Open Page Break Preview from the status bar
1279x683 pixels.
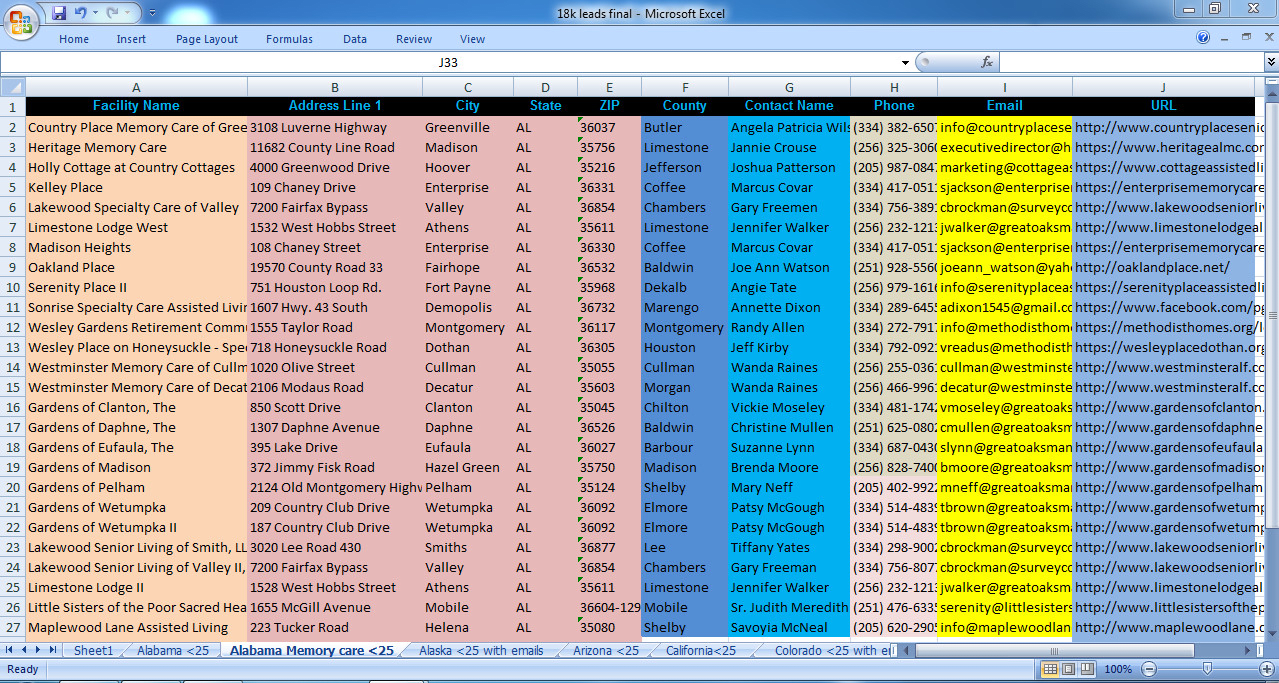(1087, 669)
